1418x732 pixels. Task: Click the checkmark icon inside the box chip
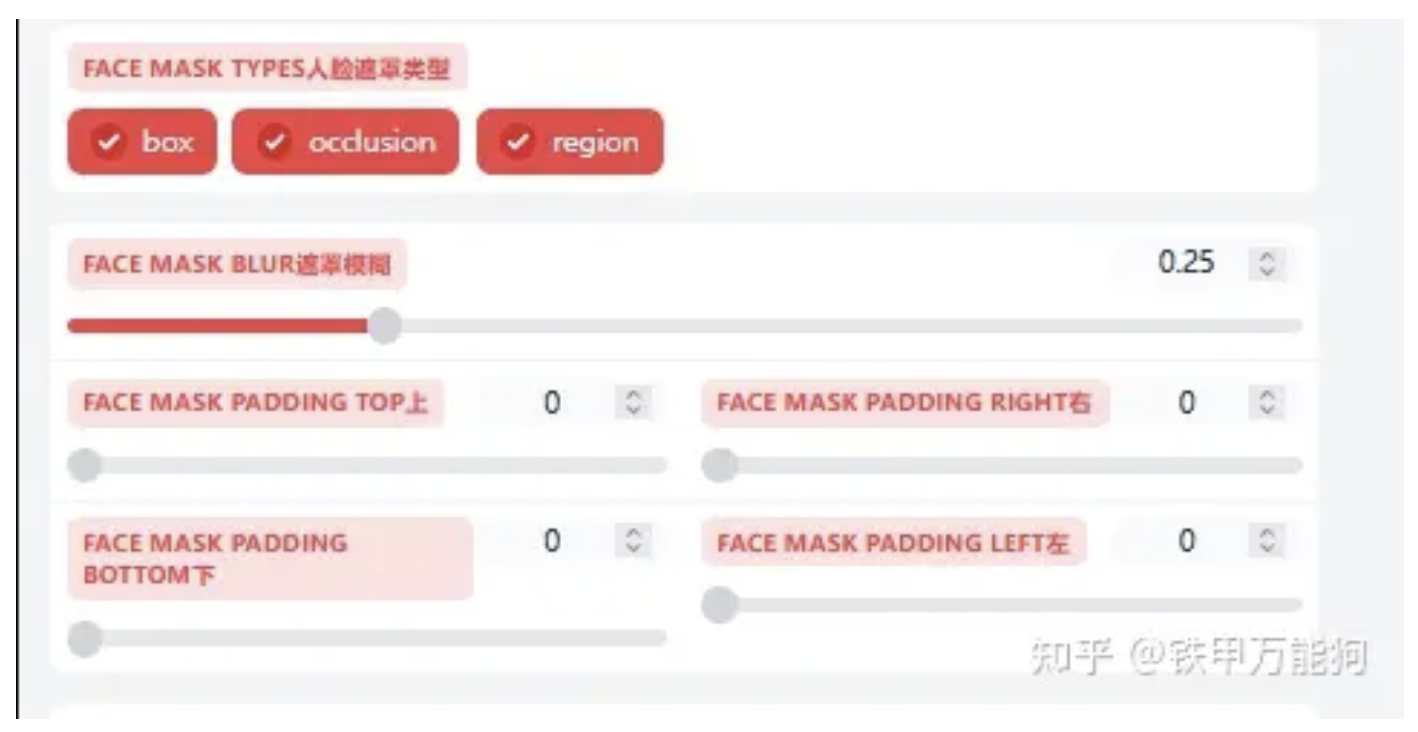pos(110,142)
